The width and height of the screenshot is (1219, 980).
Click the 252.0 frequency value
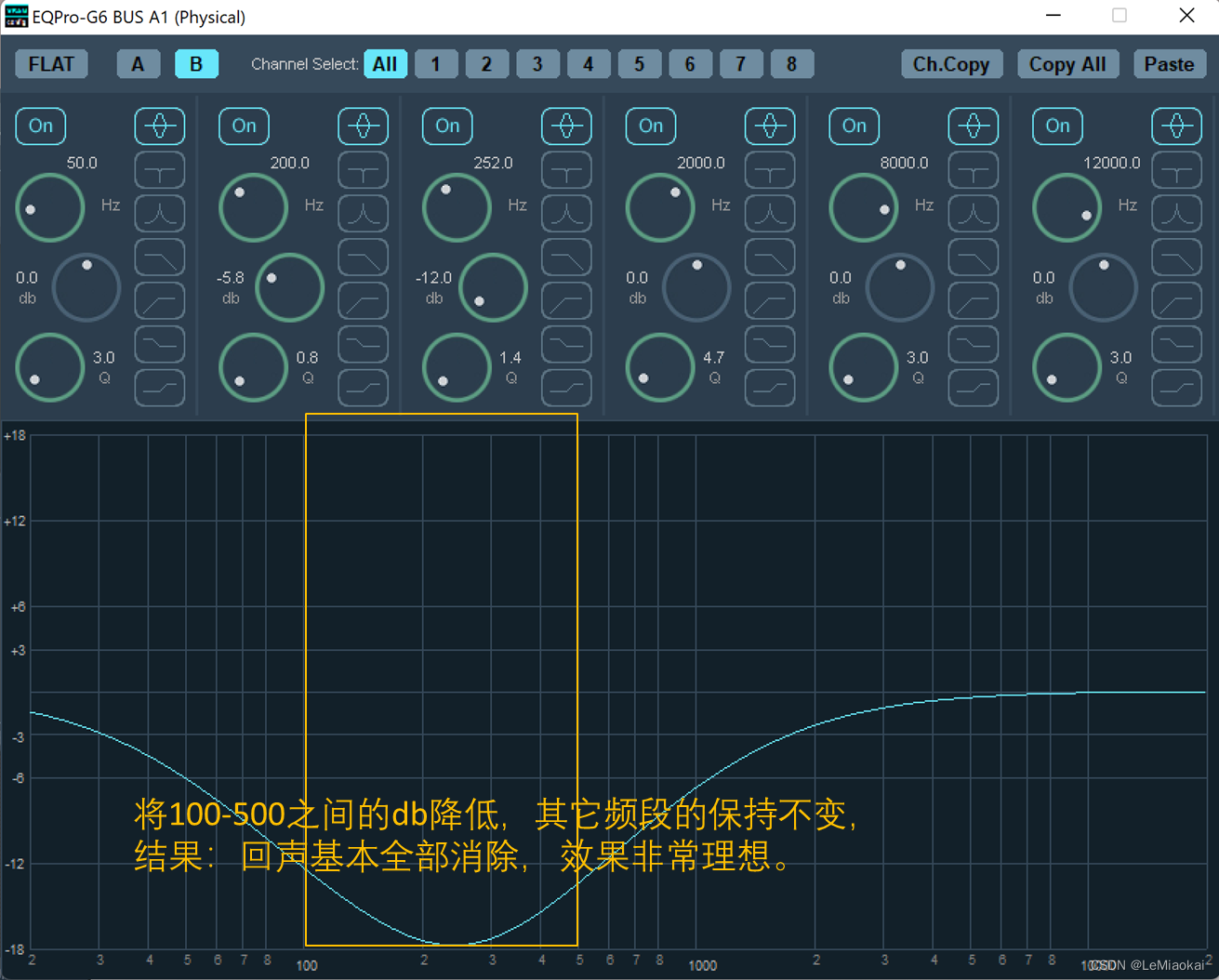[493, 163]
